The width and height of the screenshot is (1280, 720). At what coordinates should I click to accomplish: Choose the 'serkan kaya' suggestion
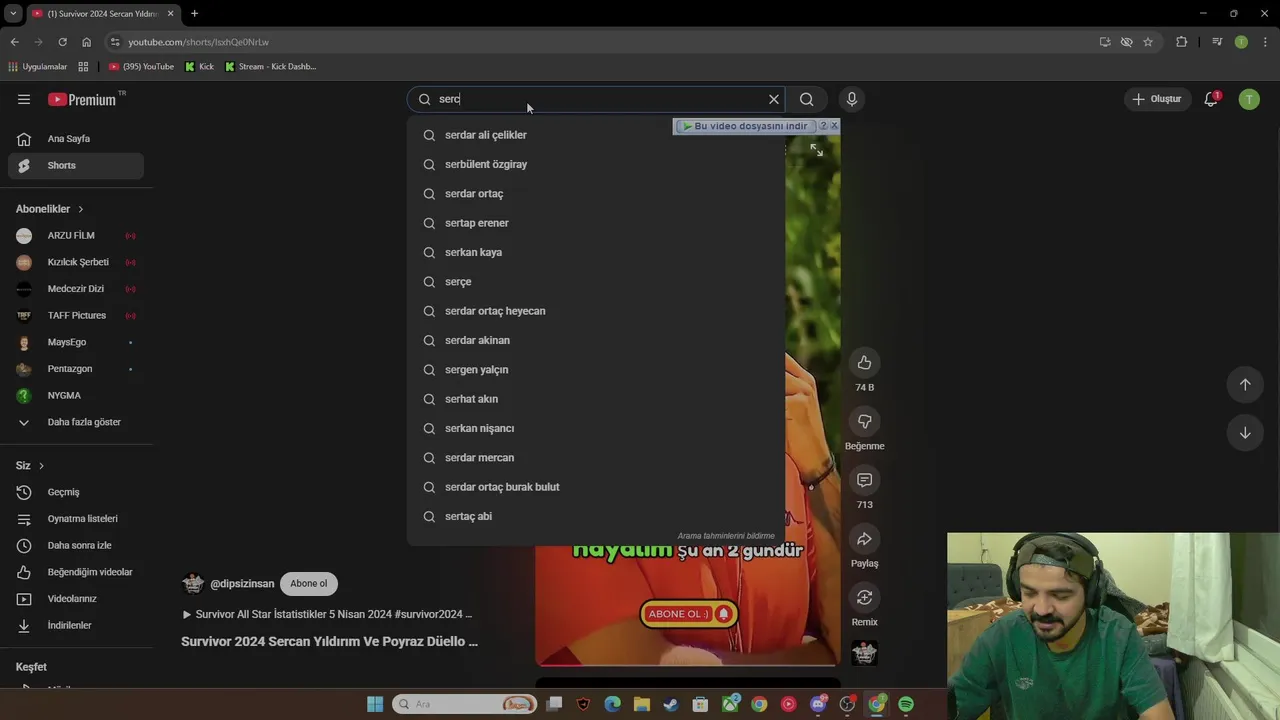pyautogui.click(x=595, y=252)
